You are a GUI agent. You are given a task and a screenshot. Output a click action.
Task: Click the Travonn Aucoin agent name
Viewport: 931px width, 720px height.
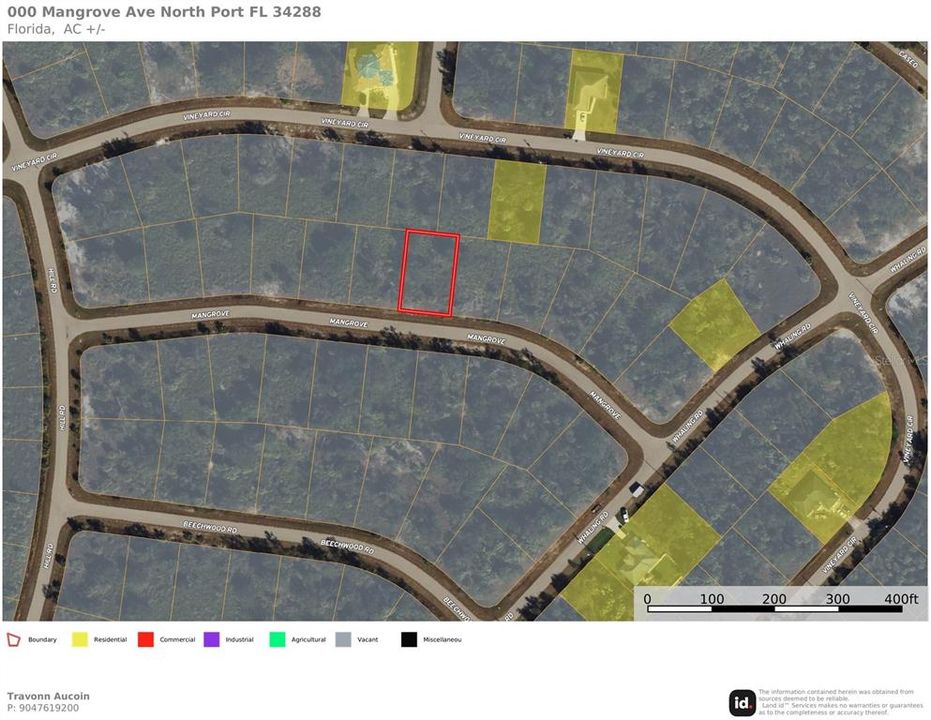pyautogui.click(x=48, y=695)
